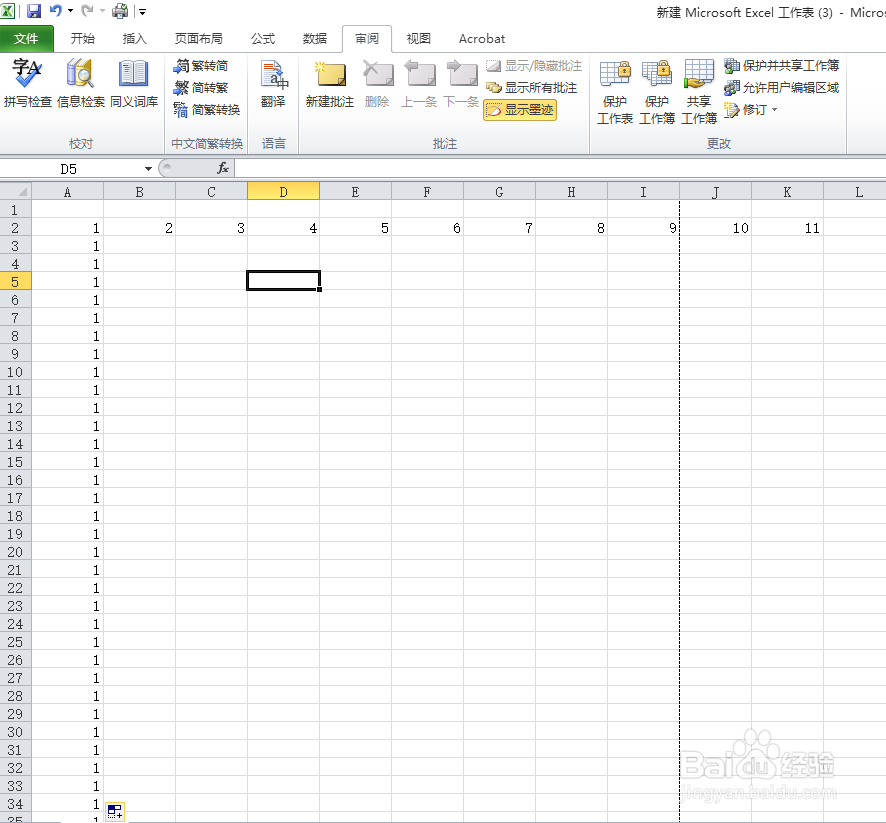Expand the Quick Access Toolbar customization menu
The image size is (886, 823).
pos(142,11)
